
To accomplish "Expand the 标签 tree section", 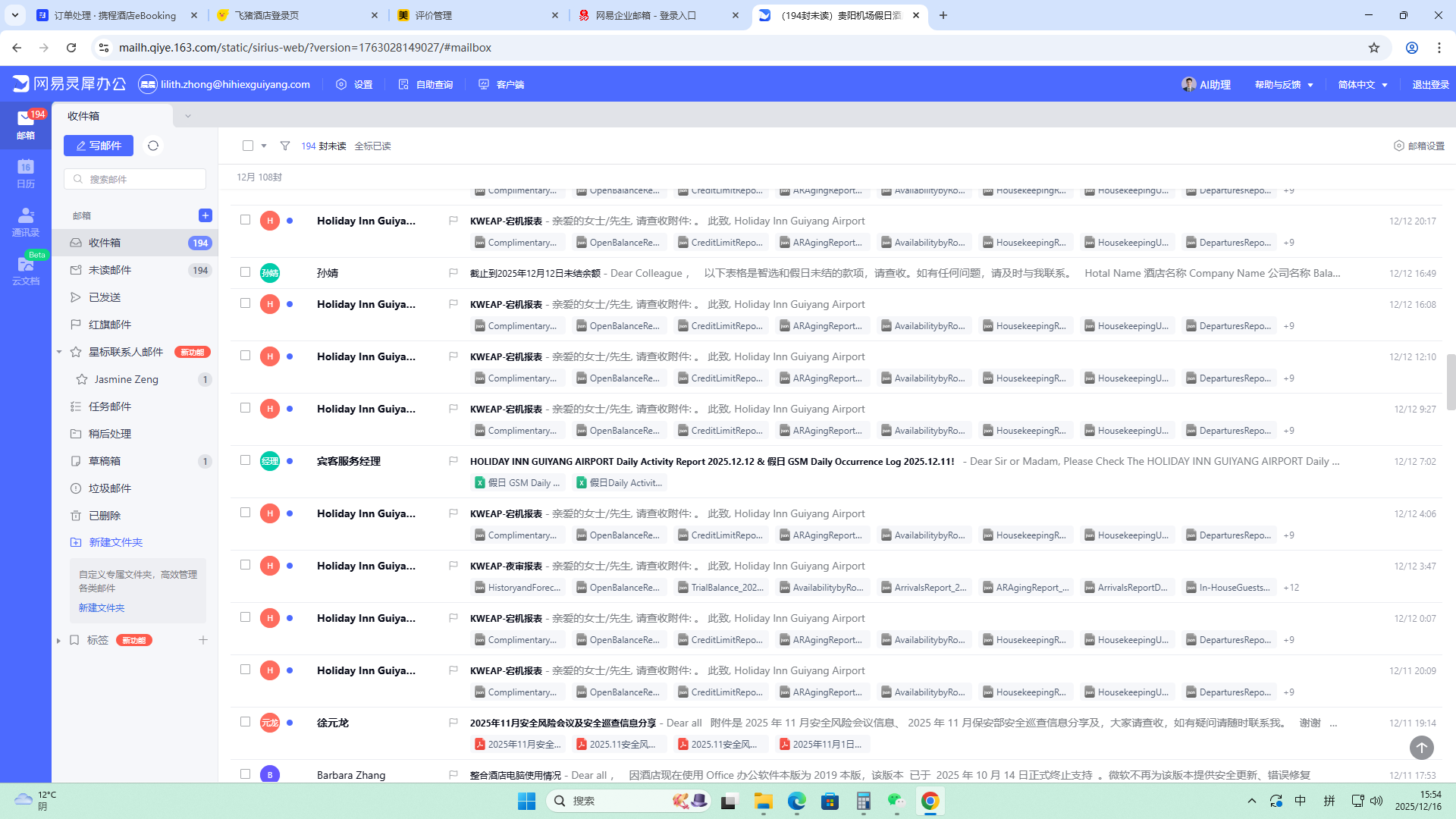I will pos(58,641).
